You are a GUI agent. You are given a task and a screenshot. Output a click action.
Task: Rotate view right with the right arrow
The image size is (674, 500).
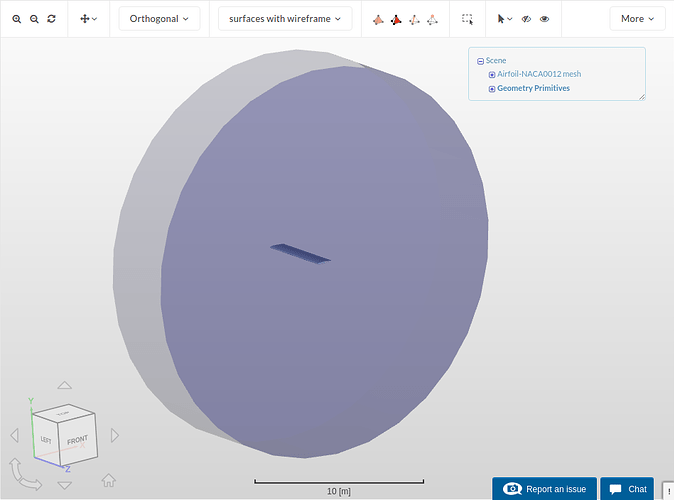[x=115, y=435]
